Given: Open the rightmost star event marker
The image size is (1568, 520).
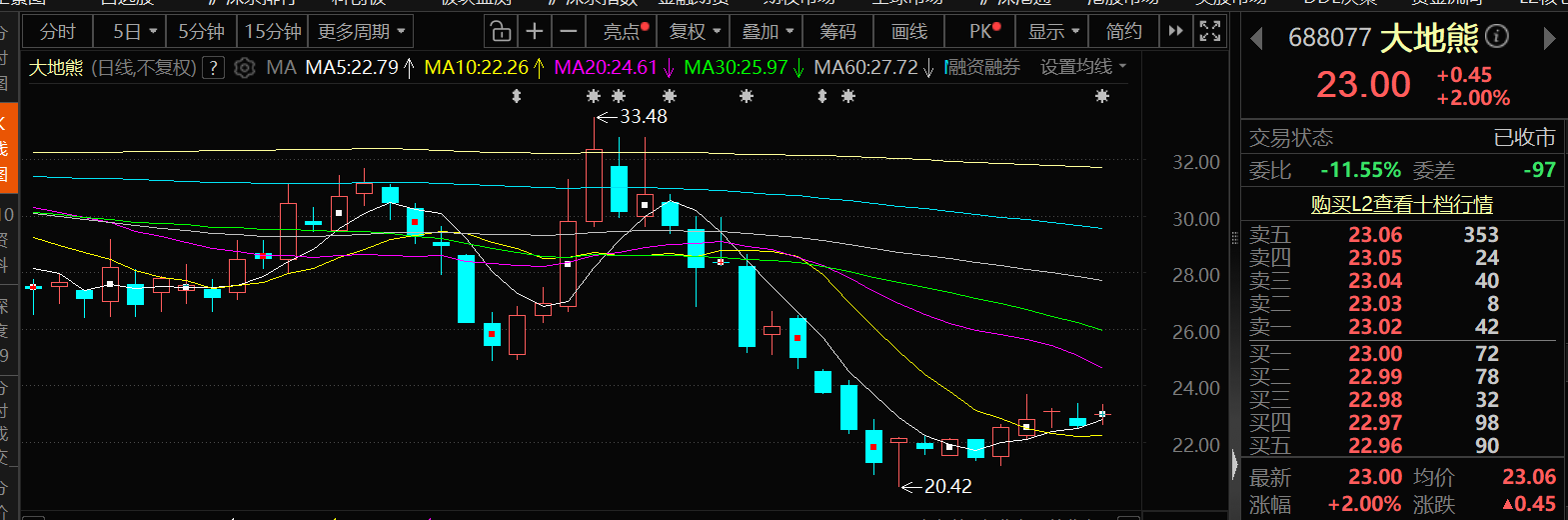Looking at the screenshot, I should pos(1102,96).
